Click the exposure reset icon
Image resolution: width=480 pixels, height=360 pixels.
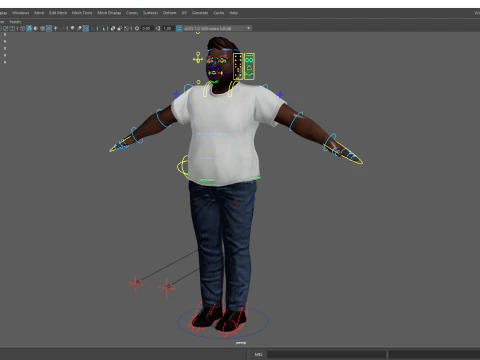coord(137,28)
